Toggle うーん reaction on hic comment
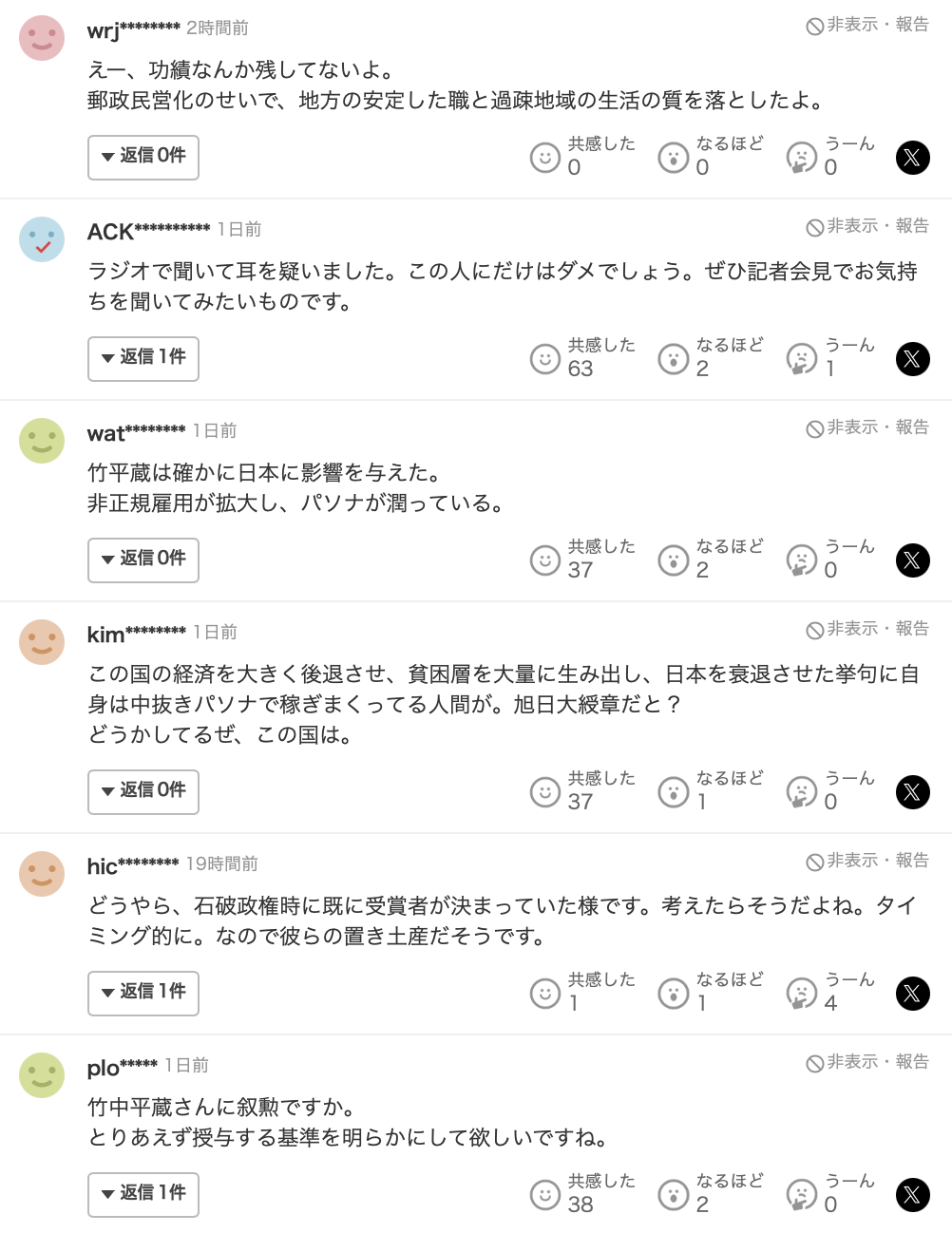The width and height of the screenshot is (952, 1233). [x=802, y=994]
